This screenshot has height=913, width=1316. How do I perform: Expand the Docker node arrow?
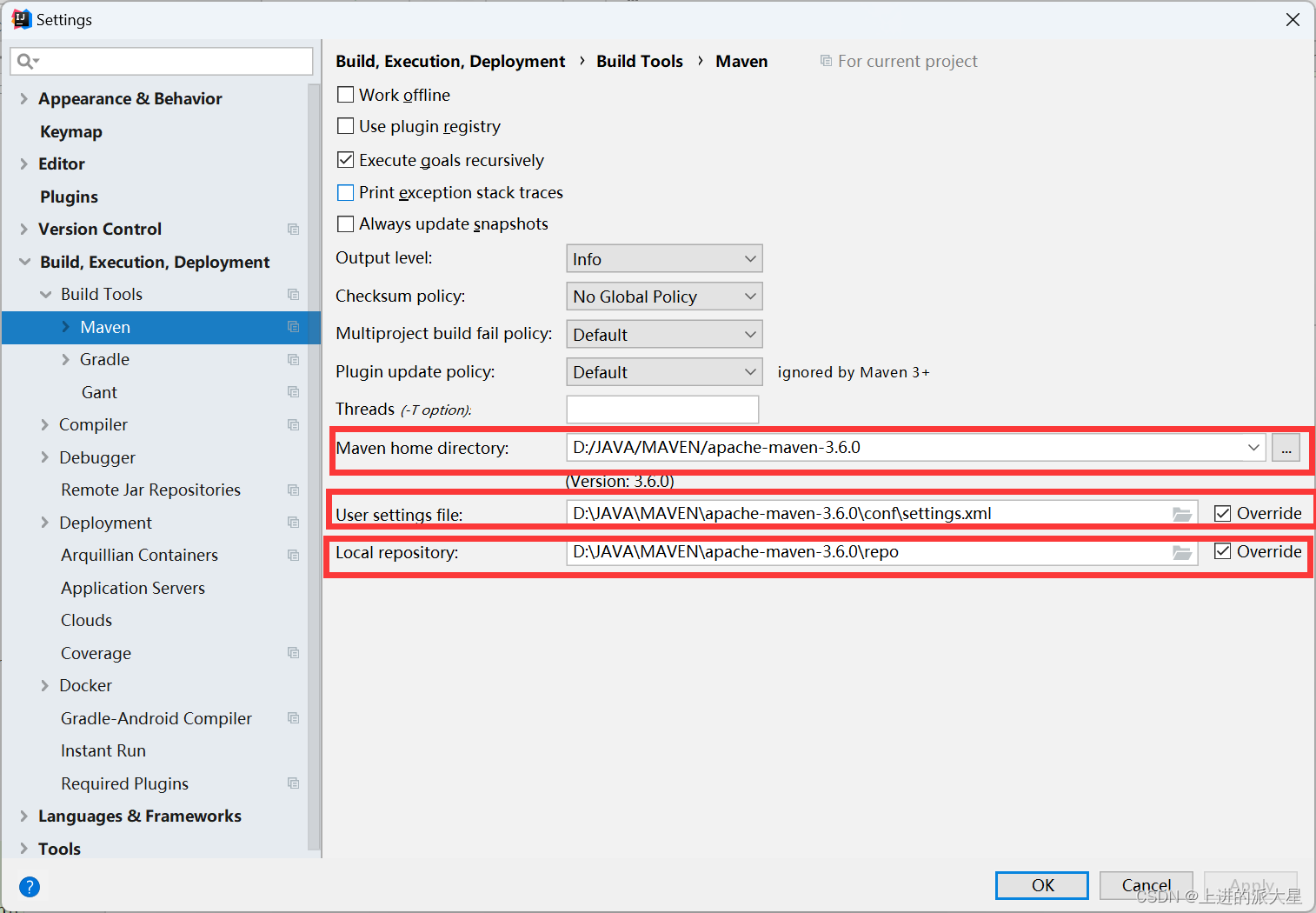point(44,685)
